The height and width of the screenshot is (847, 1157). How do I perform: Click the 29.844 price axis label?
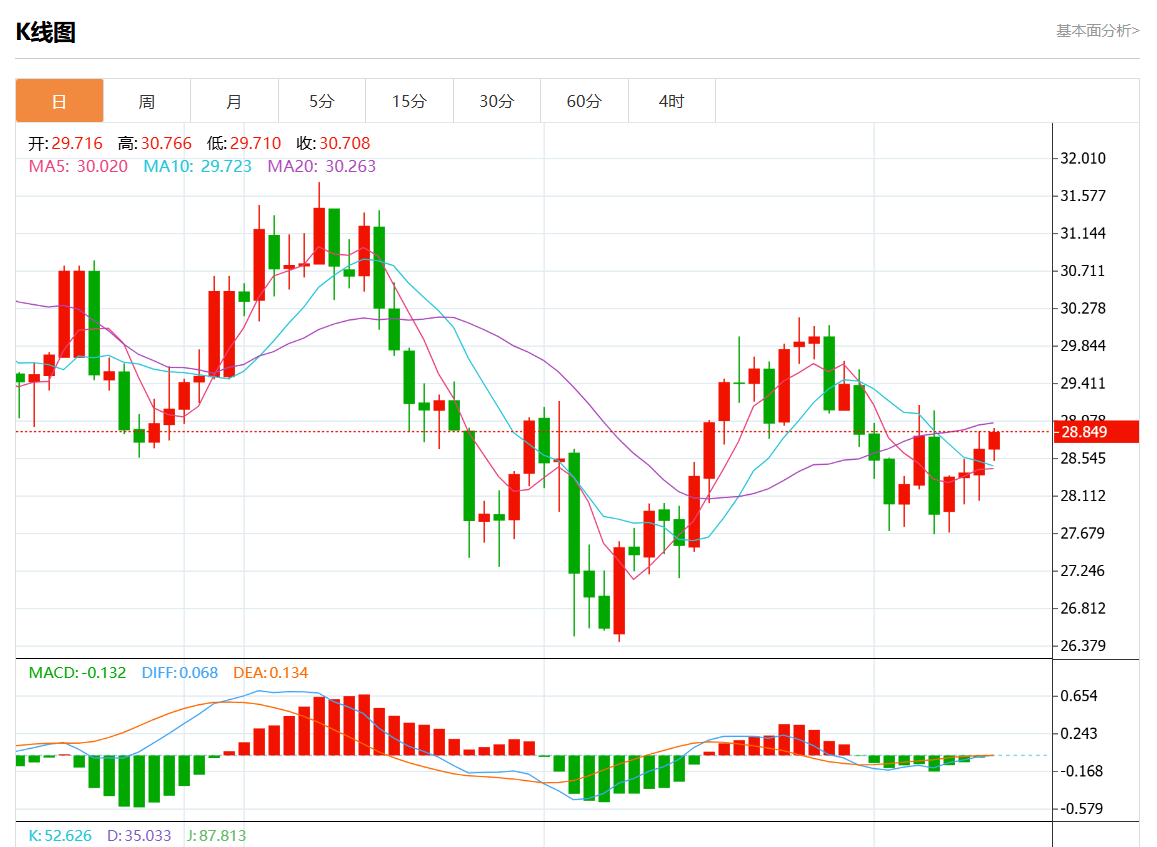point(1082,345)
